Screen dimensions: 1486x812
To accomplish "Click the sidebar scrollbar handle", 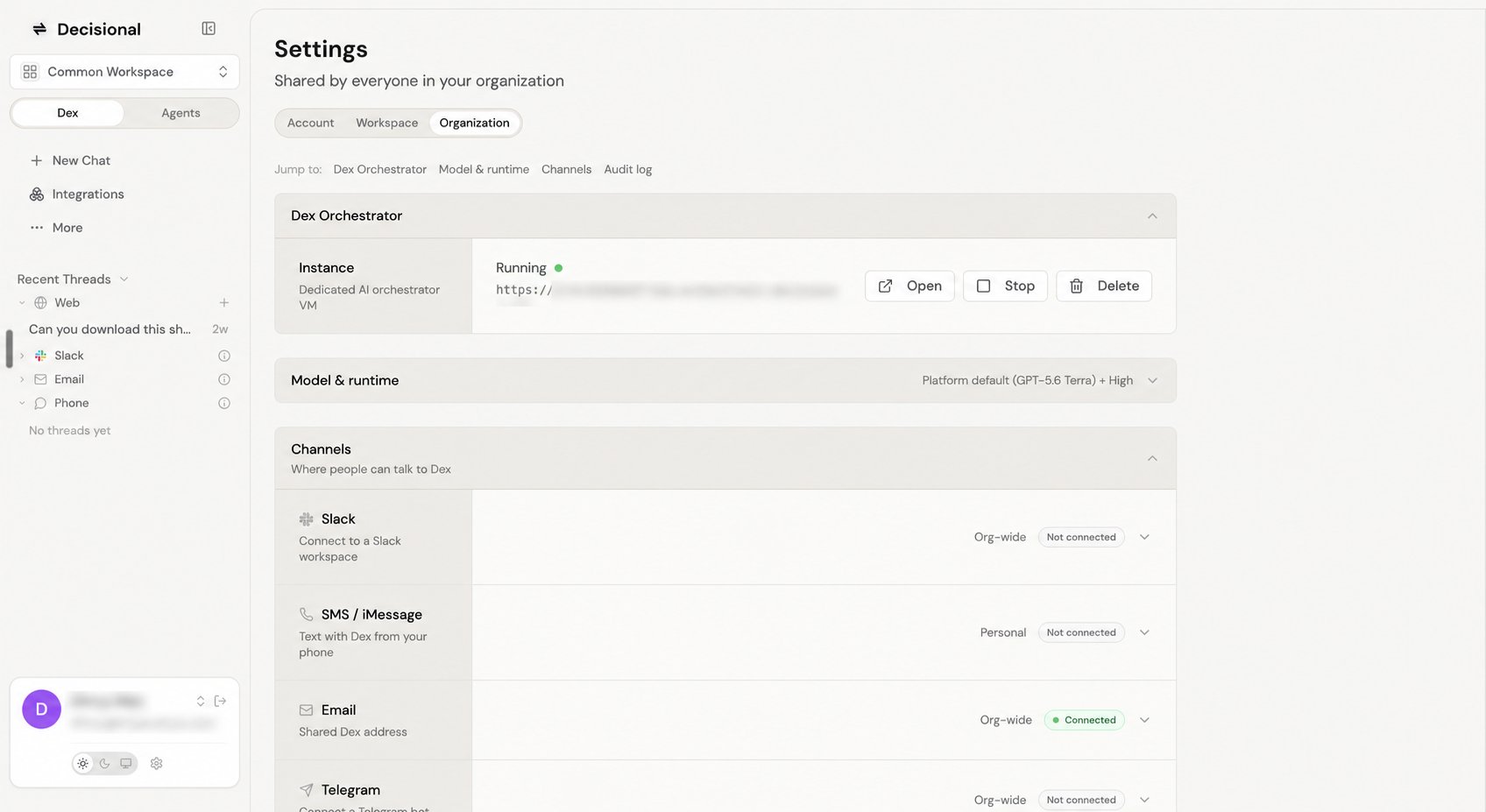I will 9,349.
